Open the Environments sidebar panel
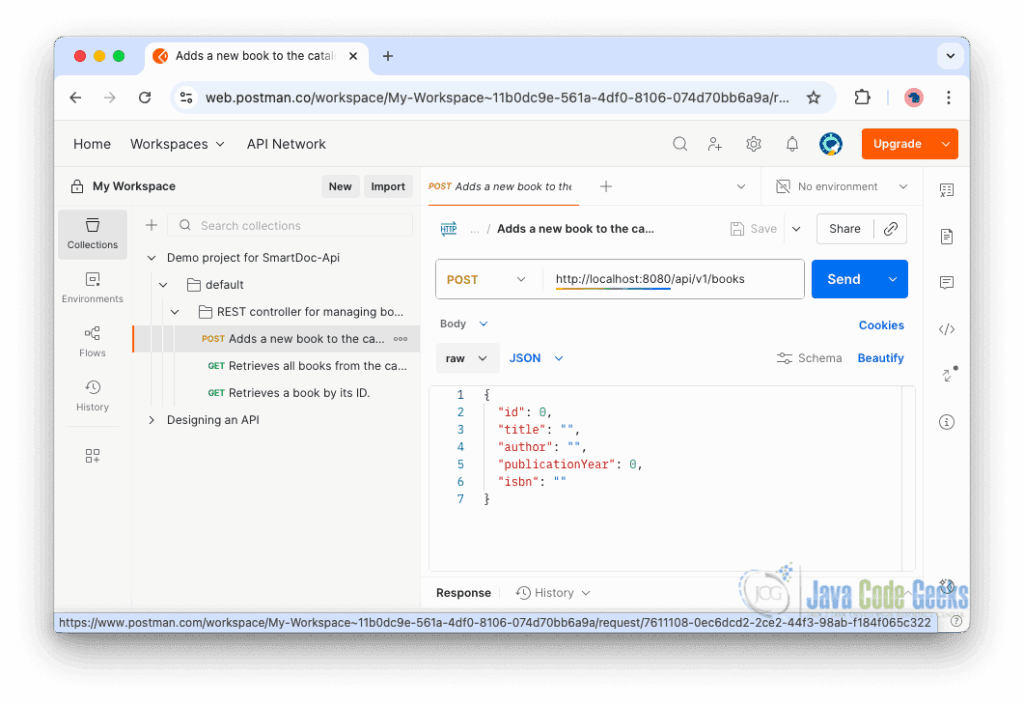Viewport: 1024px width, 704px height. tap(92, 288)
